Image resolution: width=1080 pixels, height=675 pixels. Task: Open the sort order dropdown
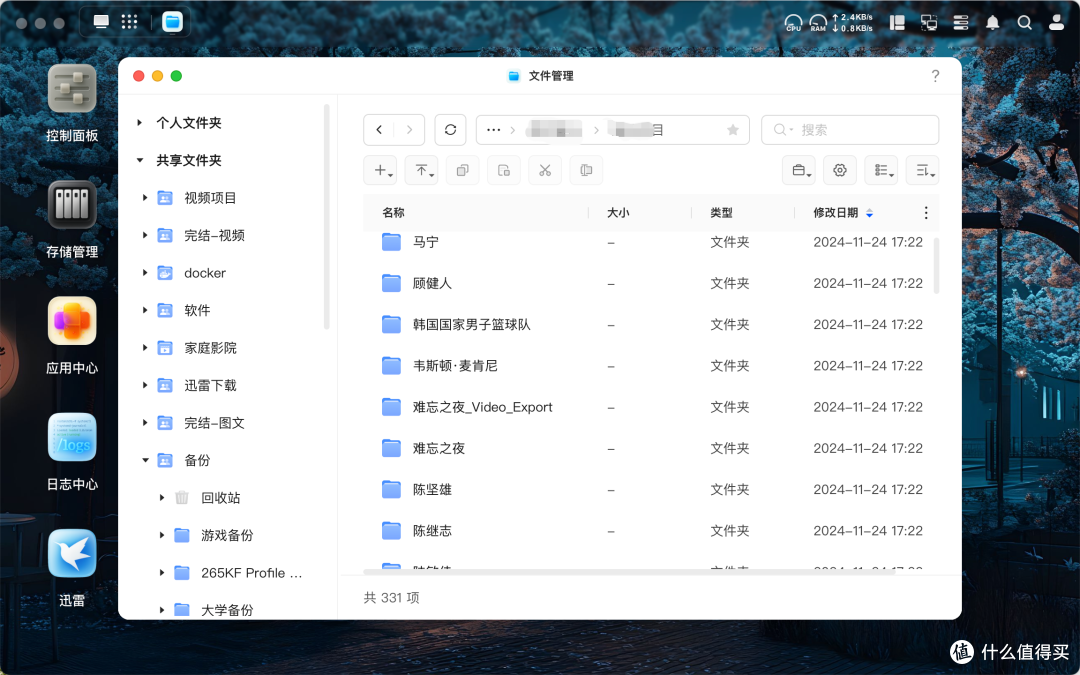[922, 170]
